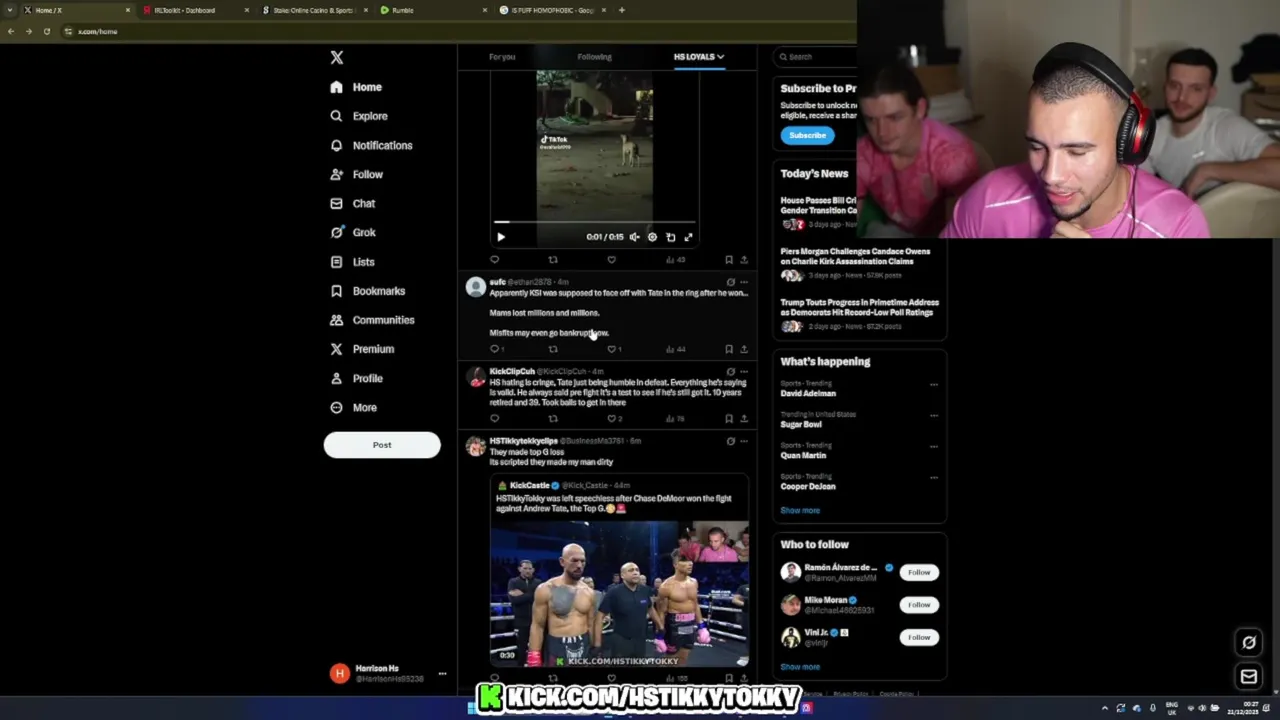
Task: Follow Mike Moran
Action: tap(919, 604)
